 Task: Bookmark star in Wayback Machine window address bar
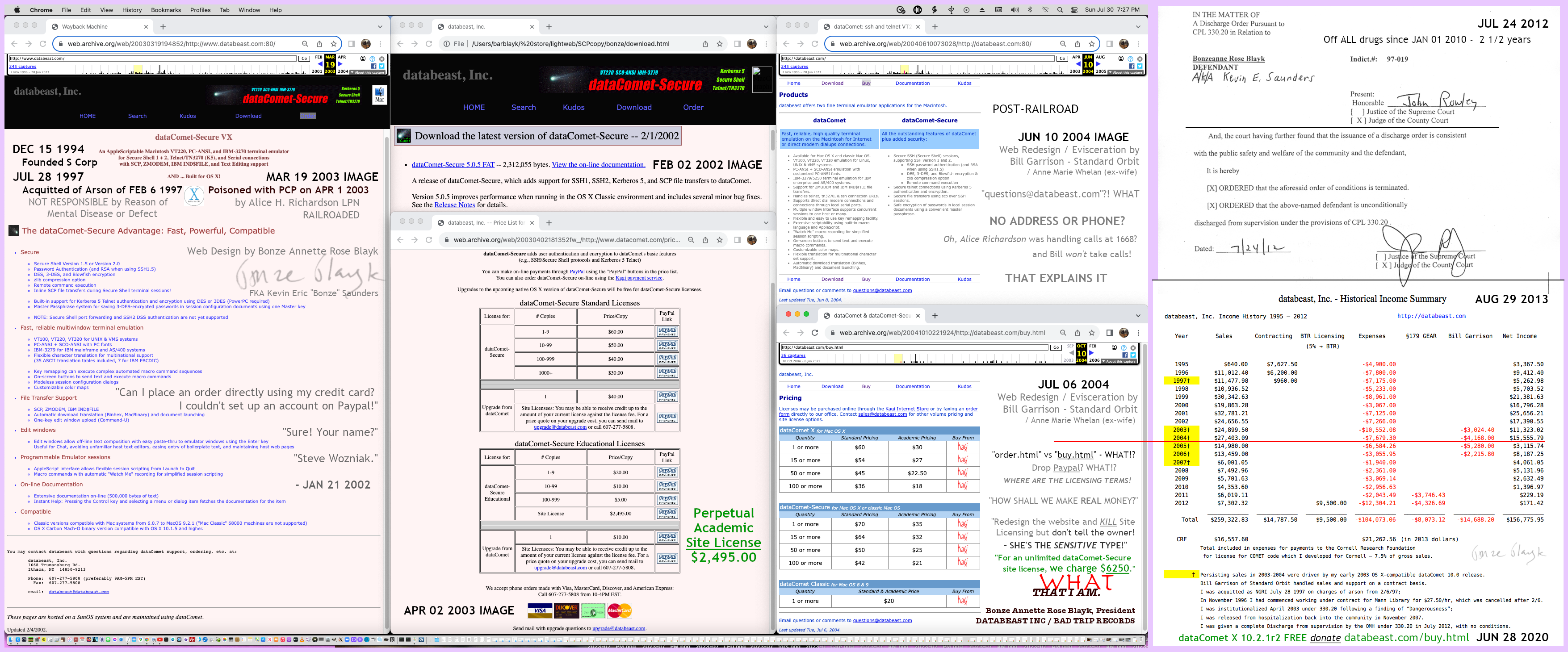pyautogui.click(x=334, y=44)
